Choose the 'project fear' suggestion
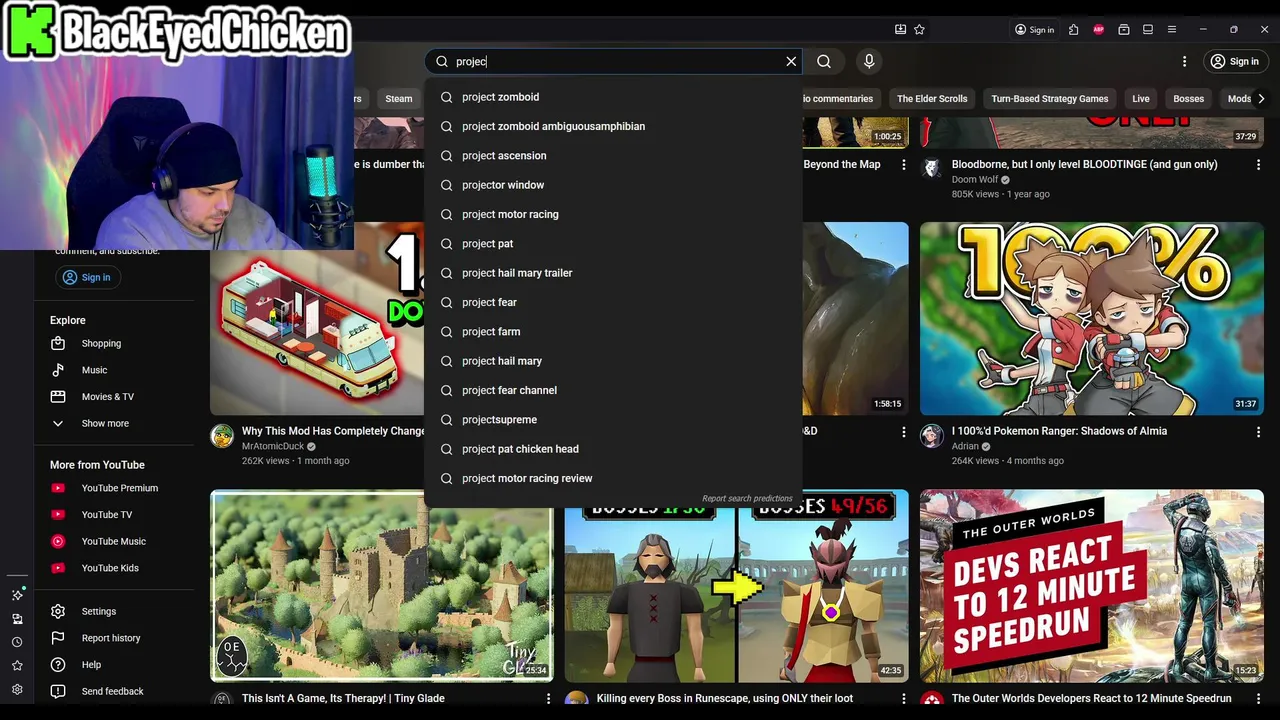This screenshot has height=720, width=1280. 613,302
